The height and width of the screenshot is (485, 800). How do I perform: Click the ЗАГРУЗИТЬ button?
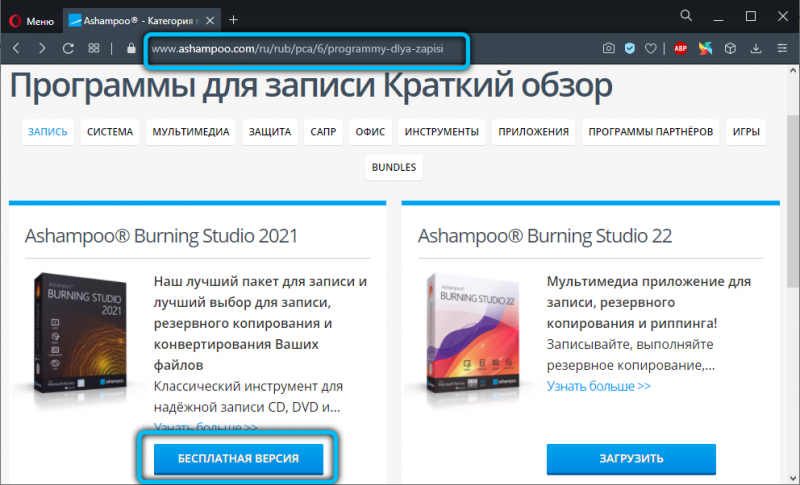point(631,458)
